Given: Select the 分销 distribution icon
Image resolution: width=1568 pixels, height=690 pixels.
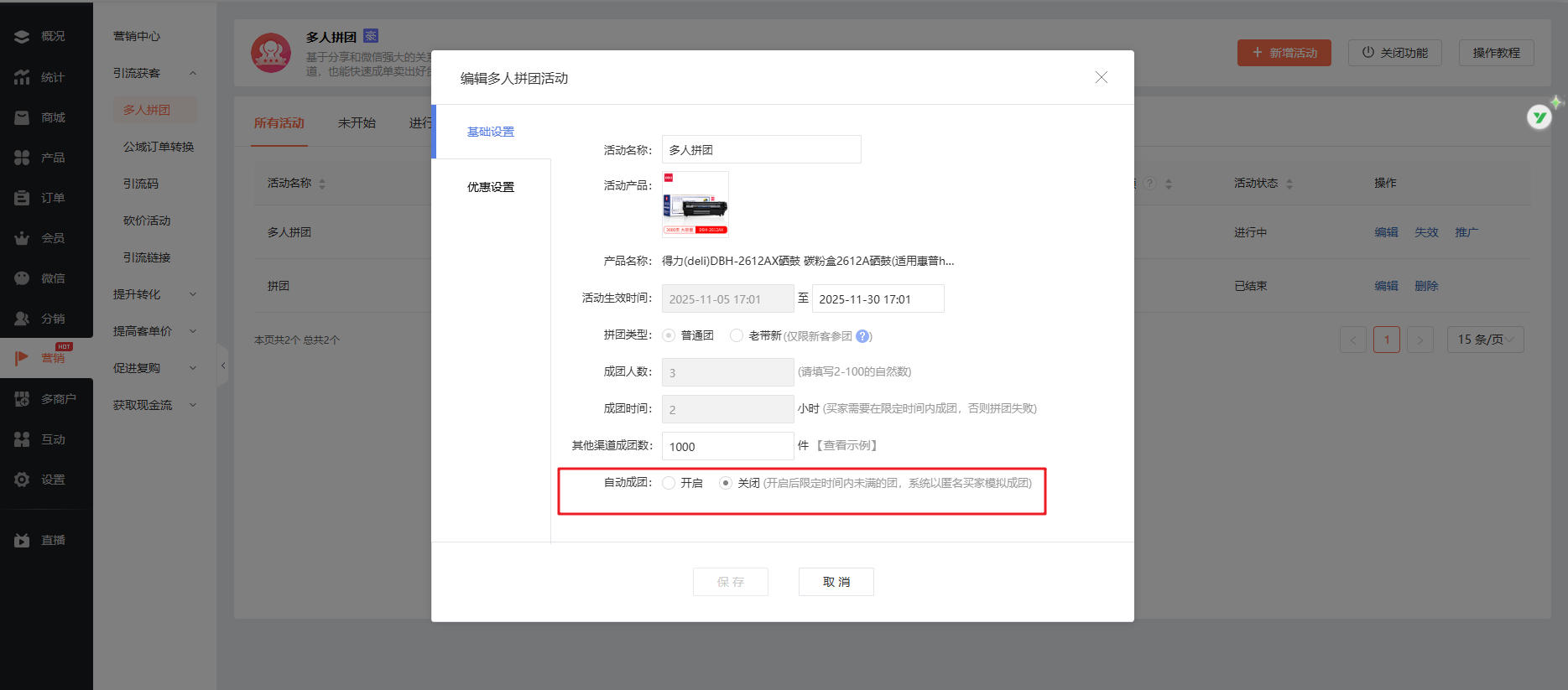Looking at the screenshot, I should (x=22, y=319).
